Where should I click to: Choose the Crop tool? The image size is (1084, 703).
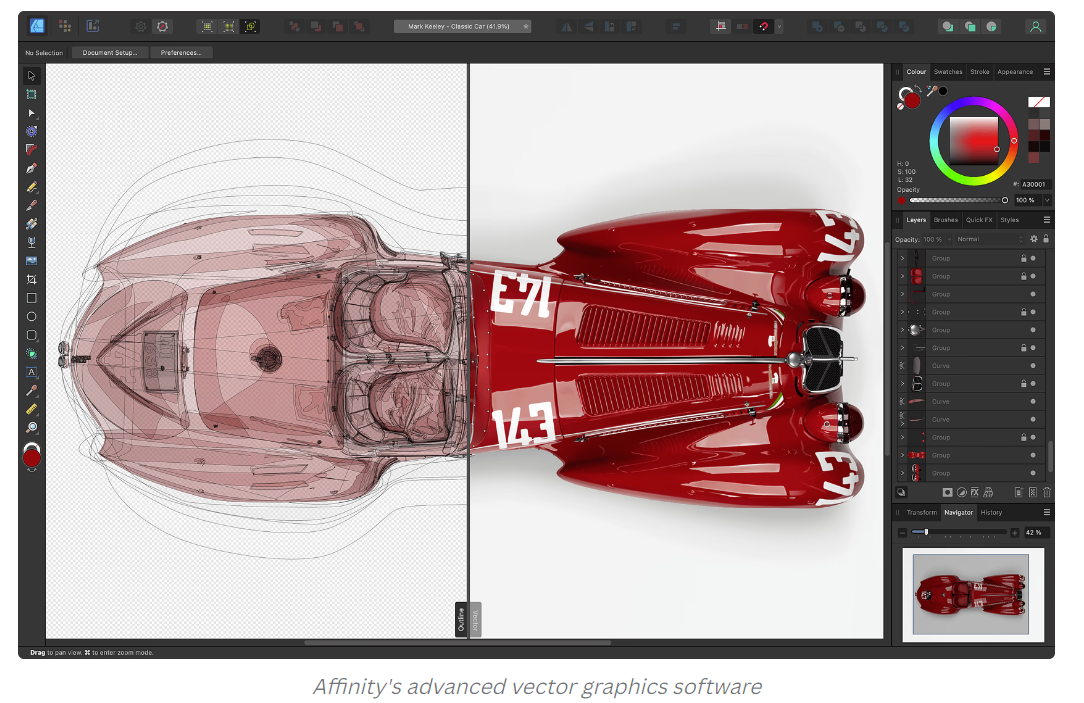(x=32, y=279)
